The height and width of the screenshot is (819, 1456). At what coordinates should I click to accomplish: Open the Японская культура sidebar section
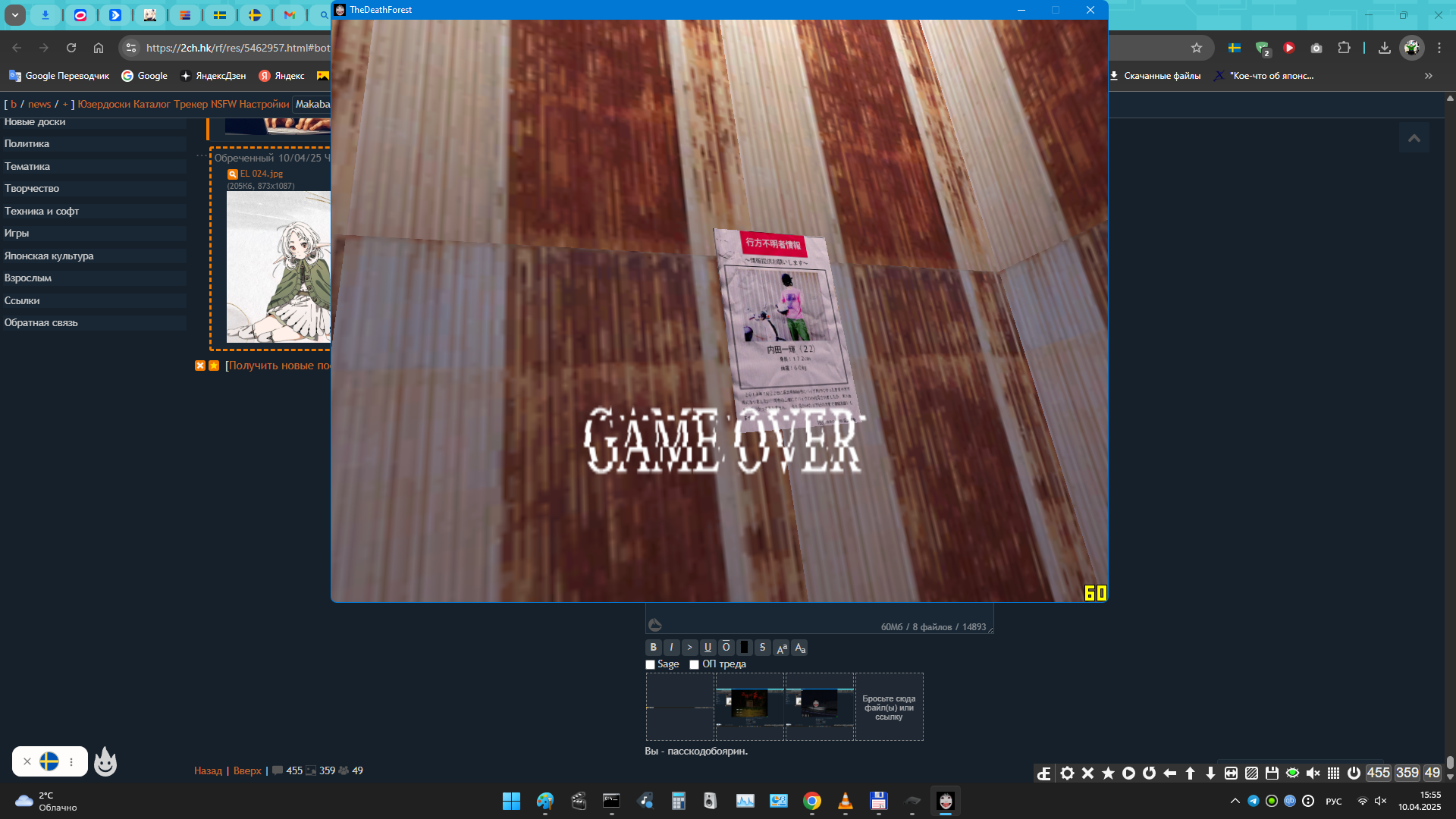tap(93, 256)
